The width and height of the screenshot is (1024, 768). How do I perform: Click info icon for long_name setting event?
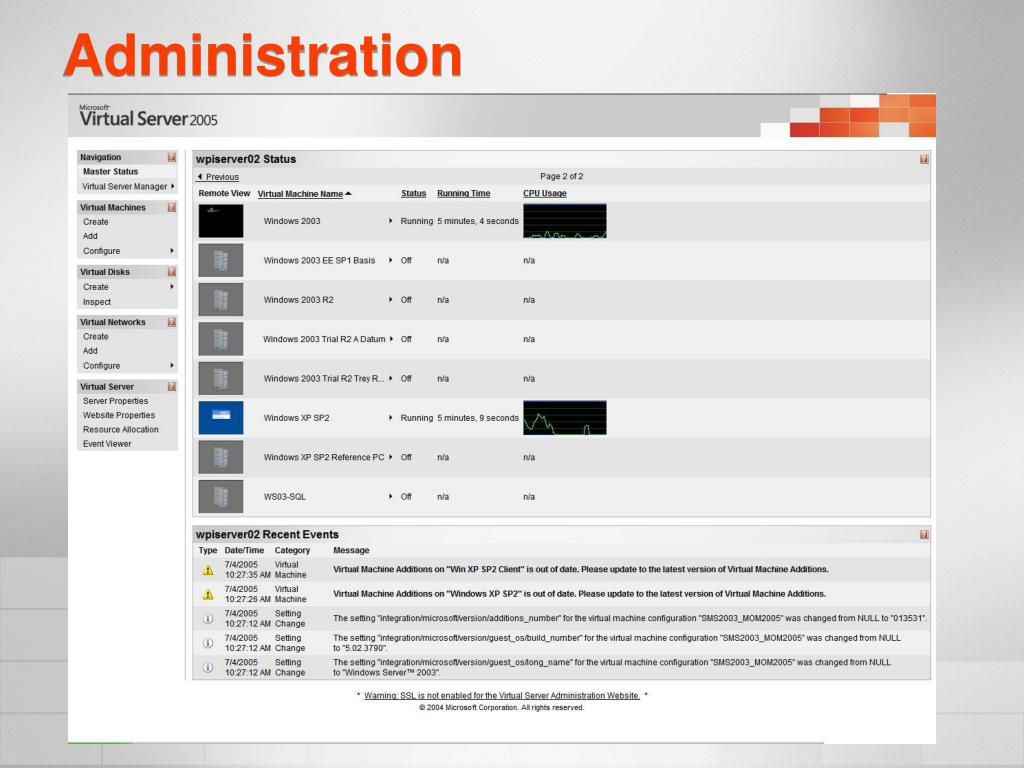point(208,667)
